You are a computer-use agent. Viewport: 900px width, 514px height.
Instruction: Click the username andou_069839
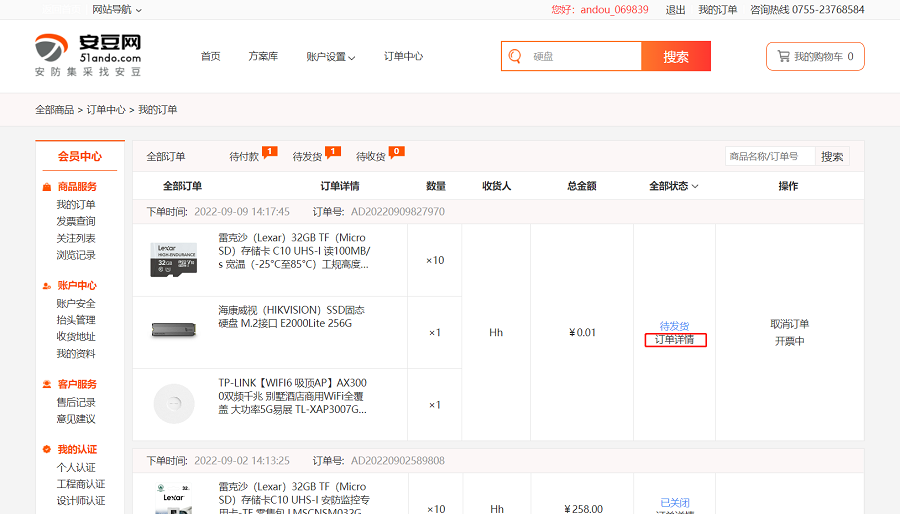pos(614,9)
